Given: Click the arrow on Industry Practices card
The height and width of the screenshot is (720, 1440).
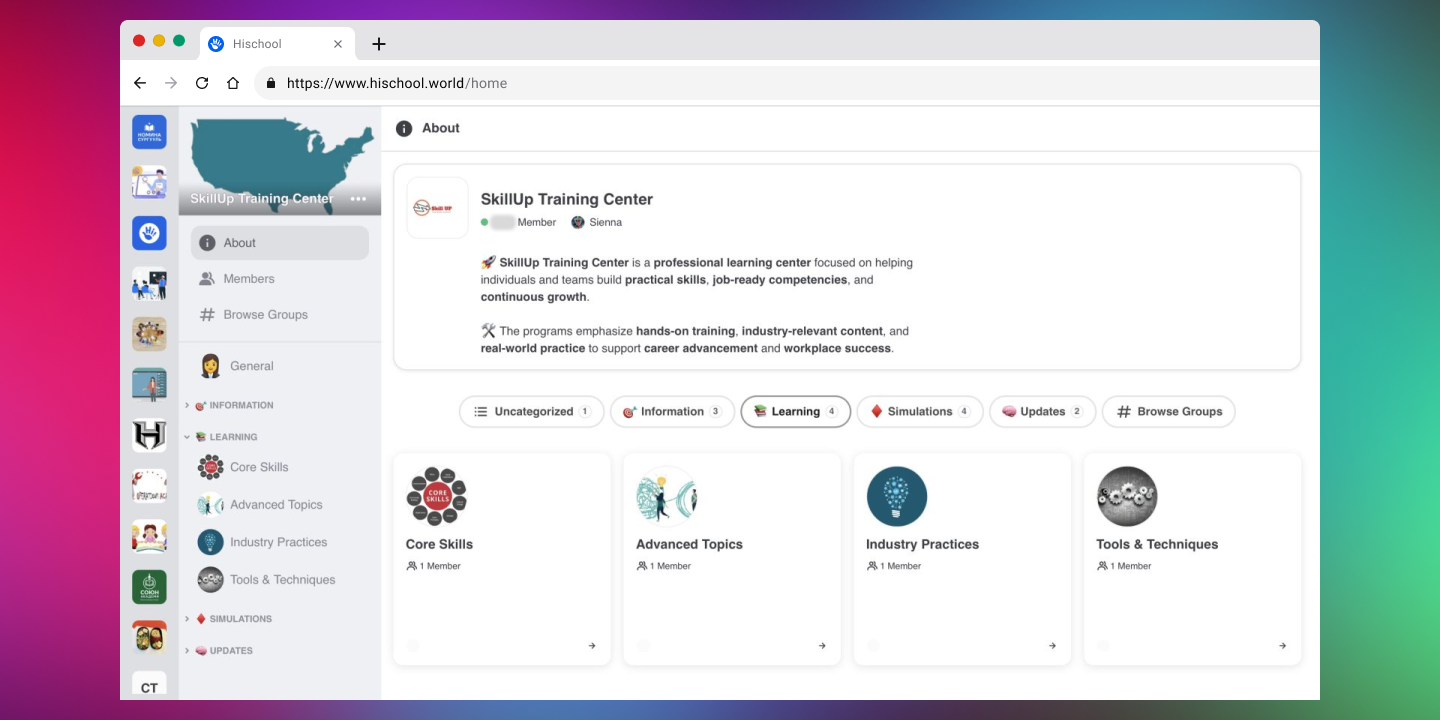Looking at the screenshot, I should click(x=1052, y=646).
